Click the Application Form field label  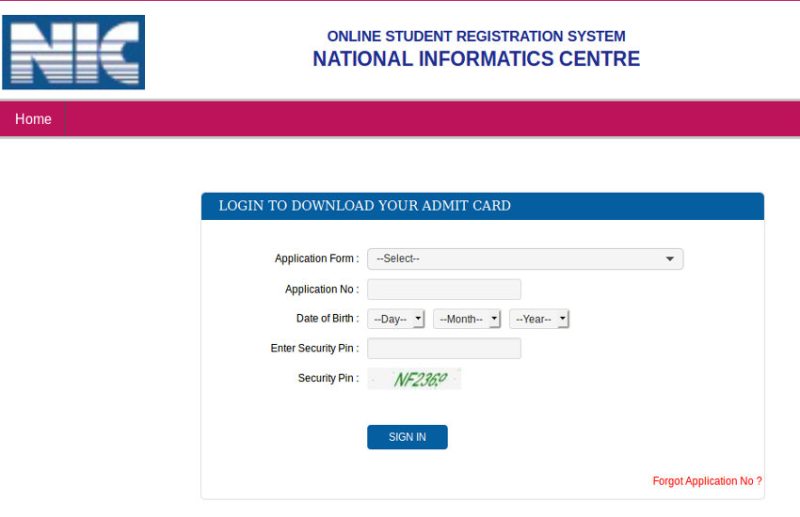point(316,259)
